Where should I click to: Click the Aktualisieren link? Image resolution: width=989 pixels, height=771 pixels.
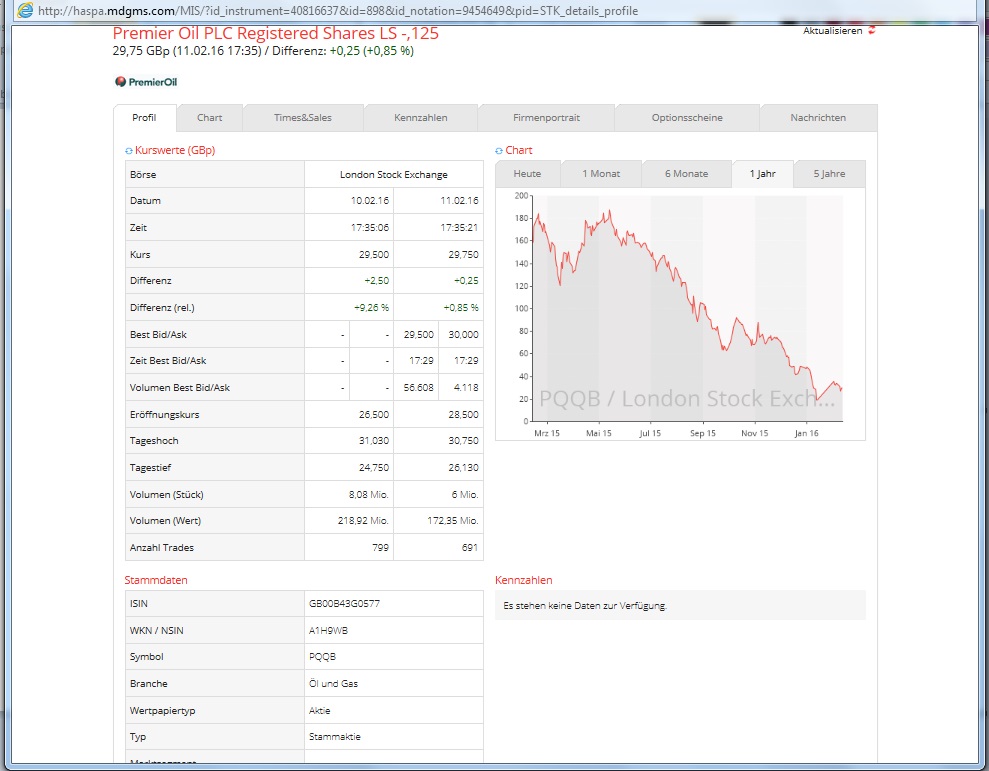pos(832,31)
